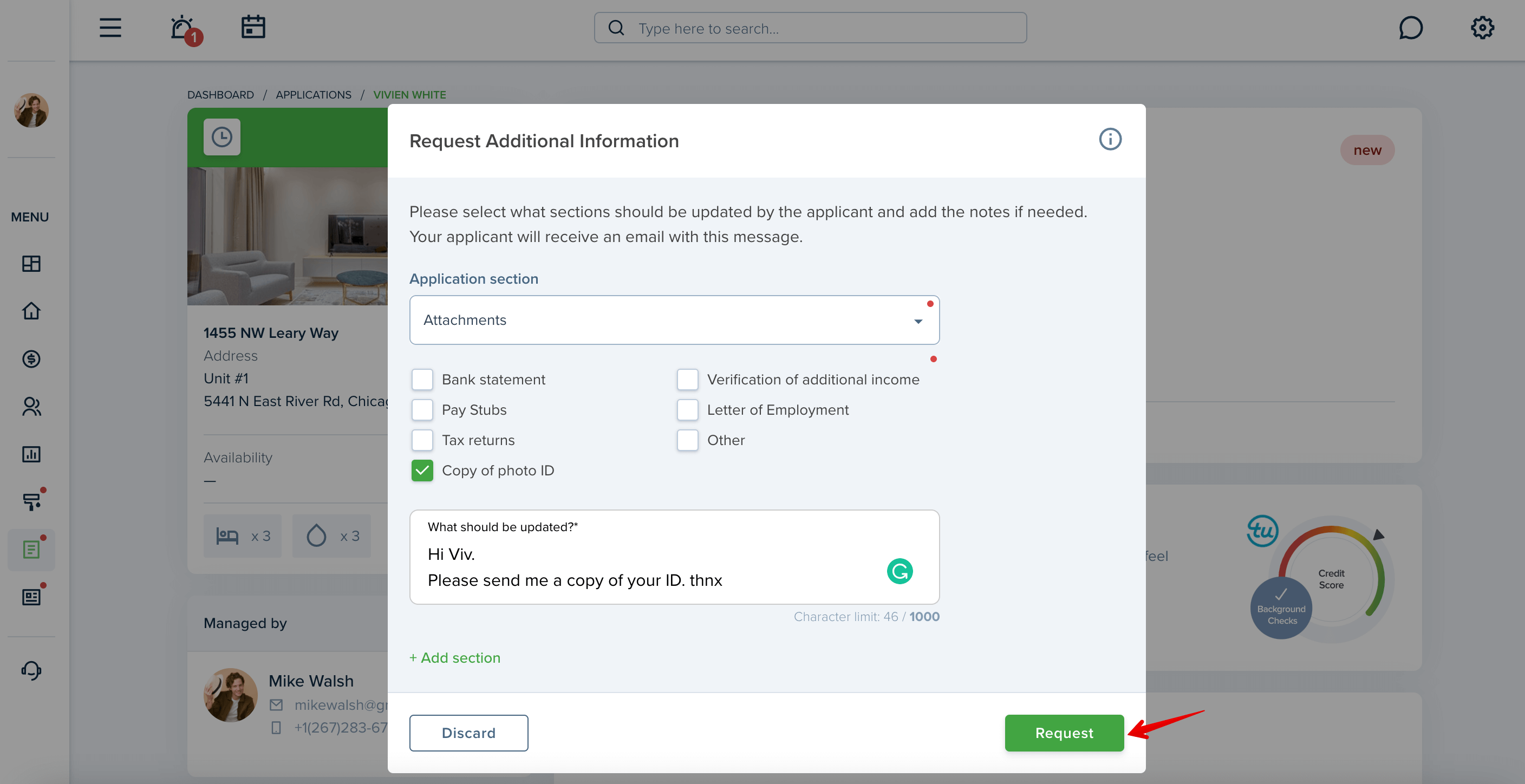Click the Type here to search field

point(810,28)
